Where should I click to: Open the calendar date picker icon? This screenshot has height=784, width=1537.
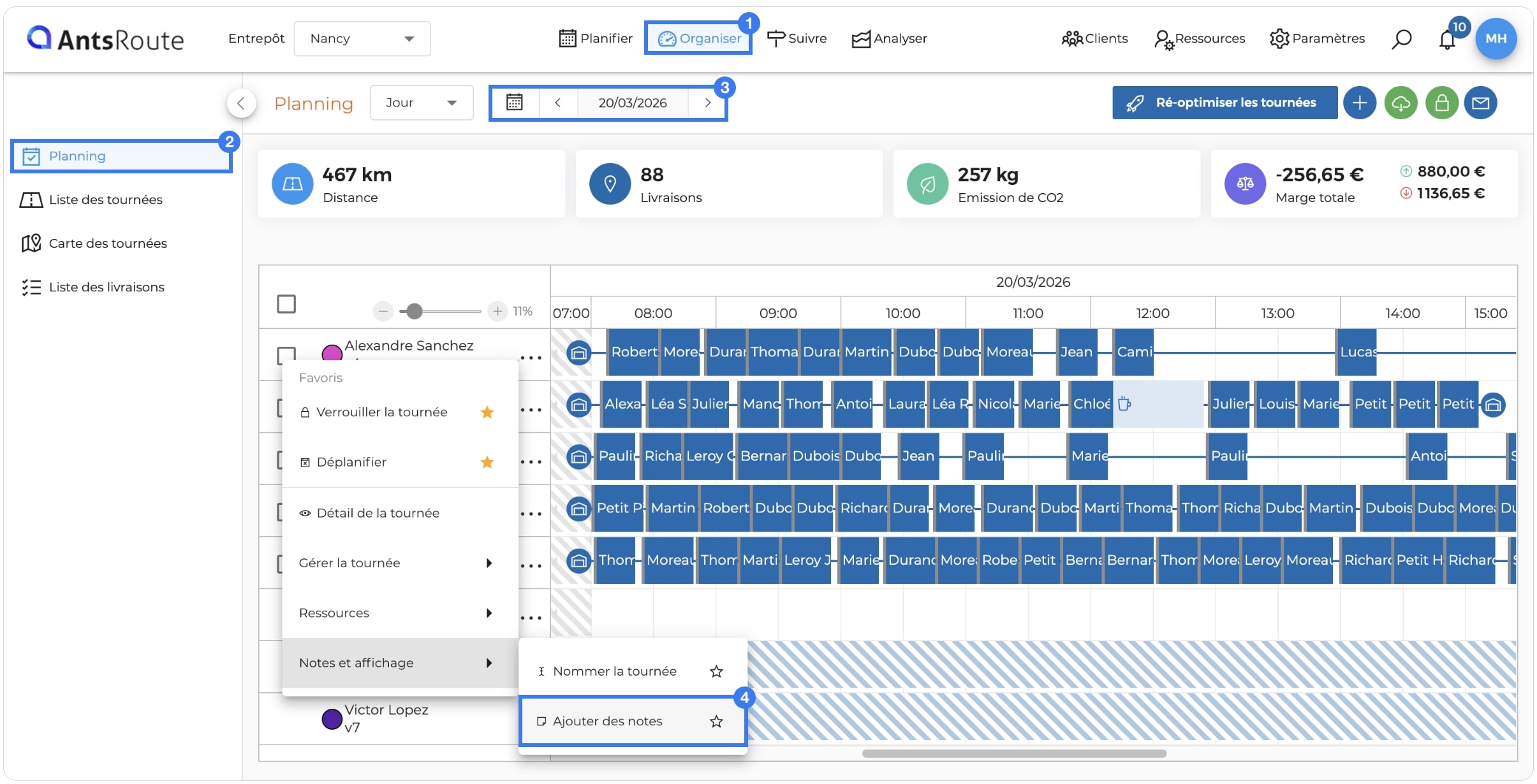click(514, 103)
